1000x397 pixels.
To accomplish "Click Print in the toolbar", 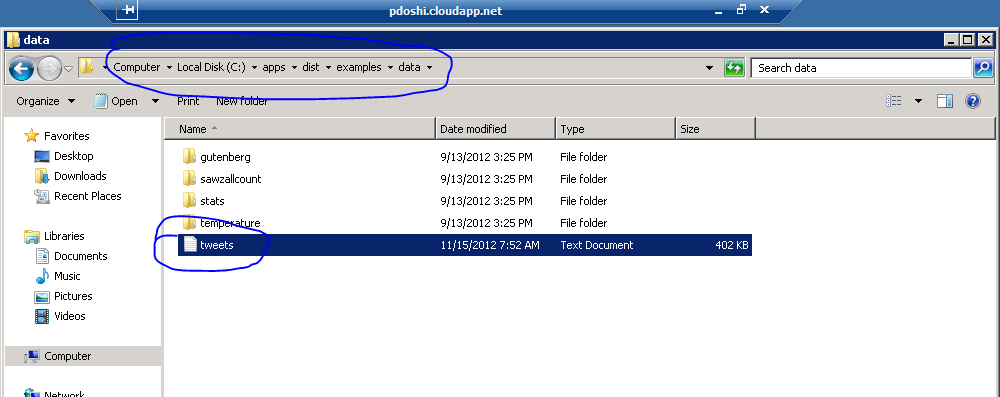I will (x=188, y=101).
